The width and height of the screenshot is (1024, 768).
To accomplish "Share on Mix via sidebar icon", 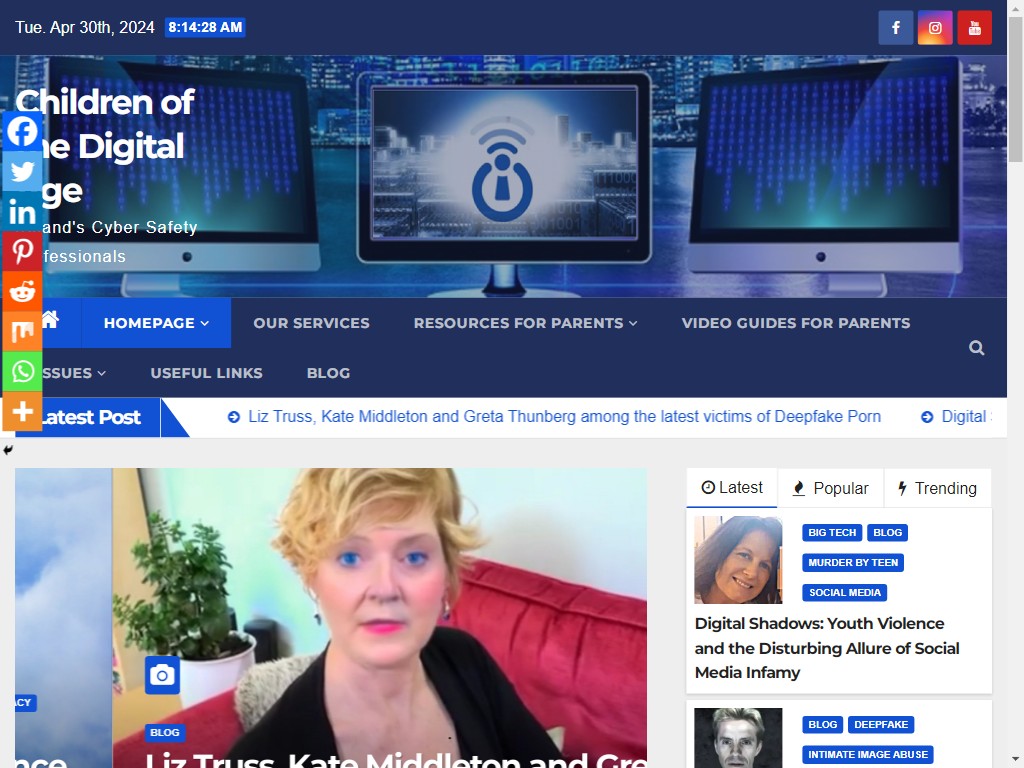I will click(22, 332).
